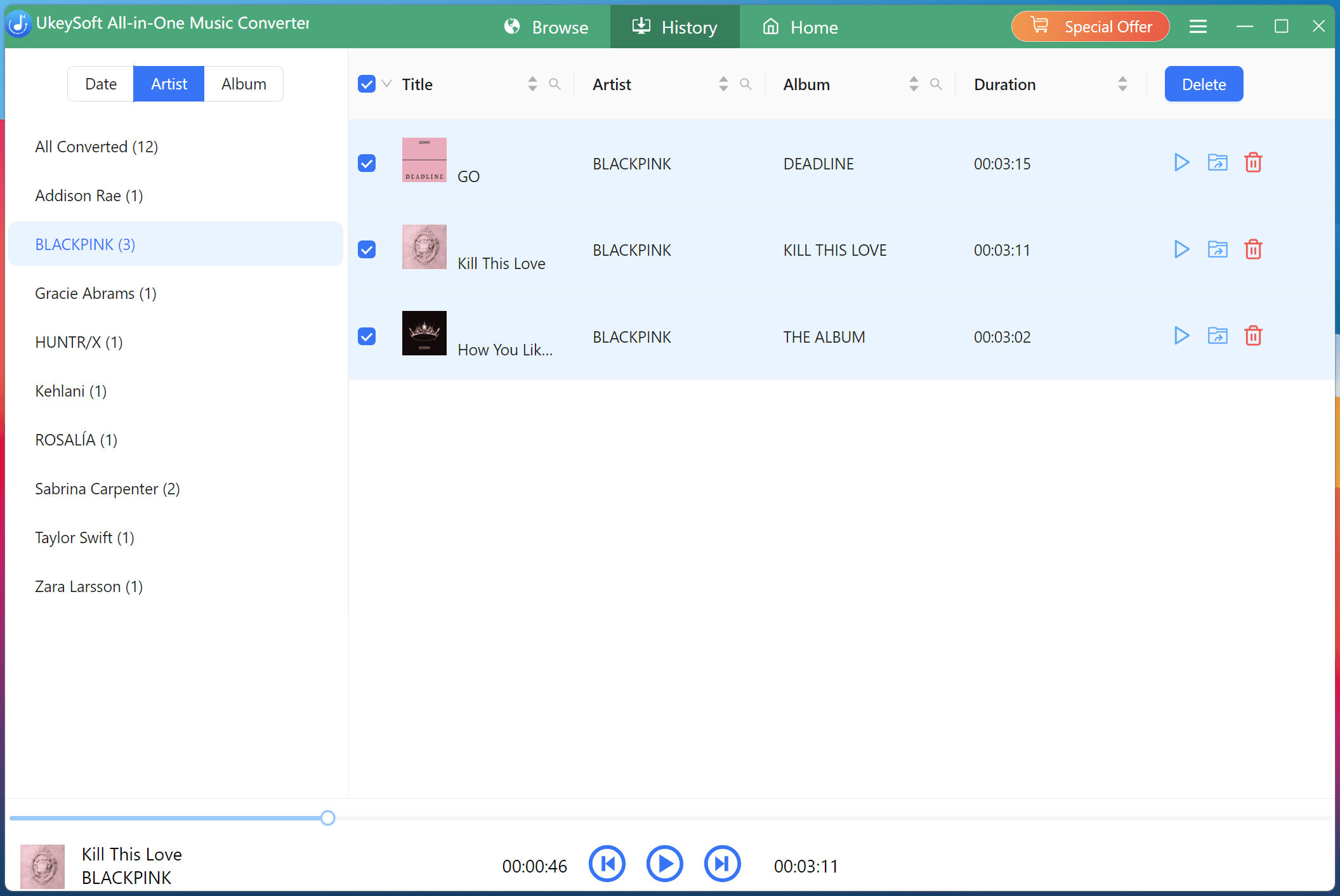Screen dimensions: 1340x896
Task: Open output folder for GO
Action: 1217,162
